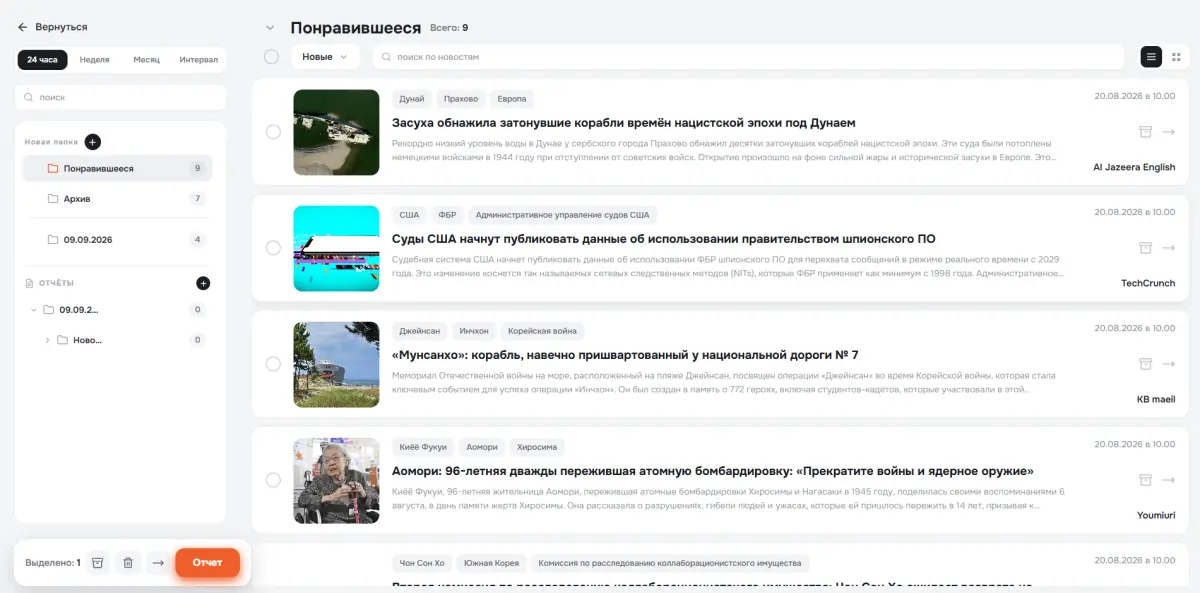The width and height of the screenshot is (1200, 593).
Task: Select the Неделя time tab
Action: [x=94, y=60]
